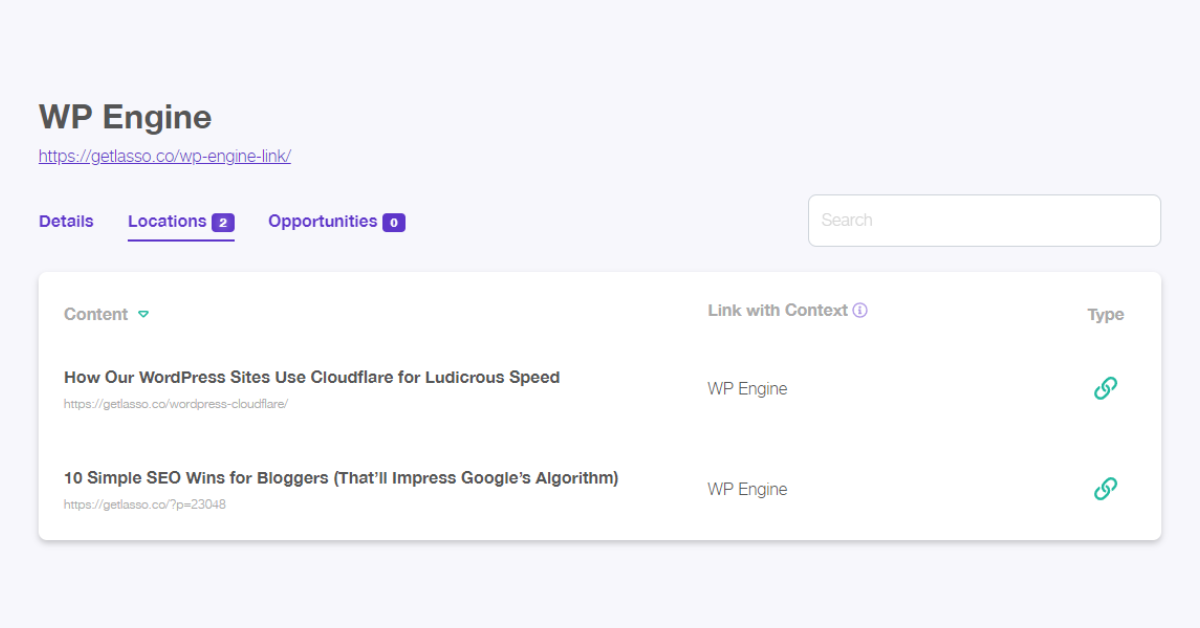The height and width of the screenshot is (628, 1200).
Task: Click the link icon for SEO Wins article
Action: pos(1105,488)
